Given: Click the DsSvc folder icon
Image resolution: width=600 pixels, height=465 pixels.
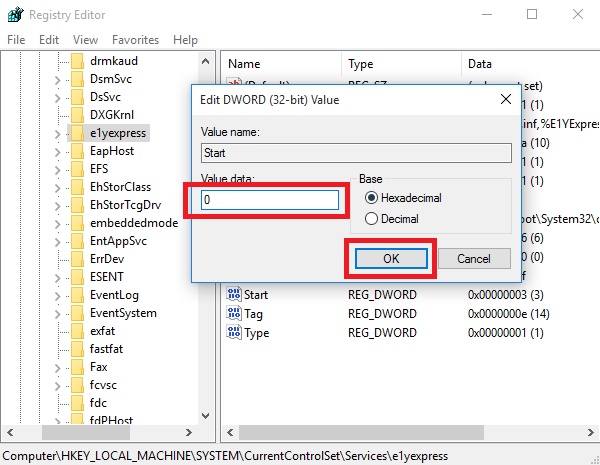Looking at the screenshot, I should tap(77, 97).
